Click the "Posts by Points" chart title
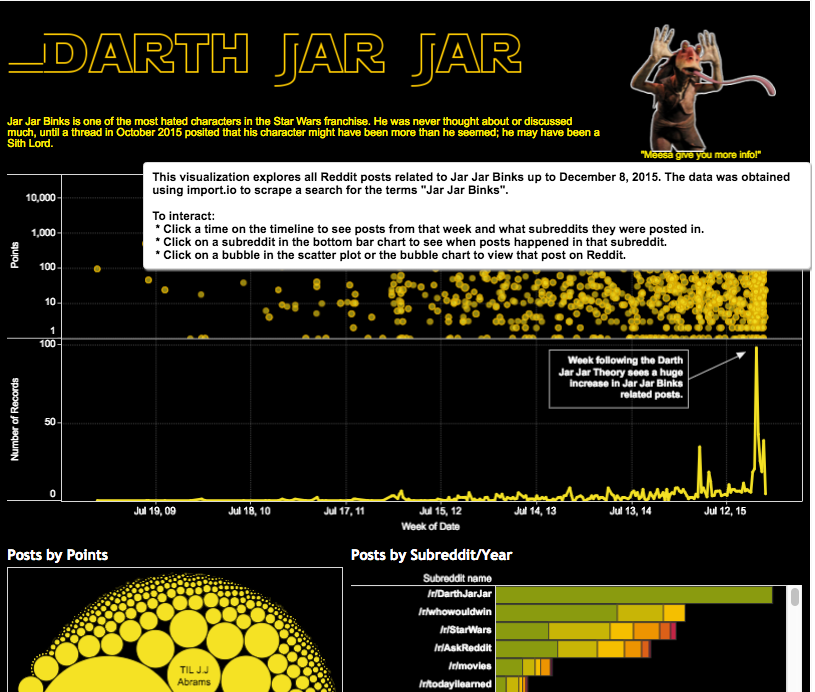Image resolution: width=815 pixels, height=692 pixels. (58, 555)
